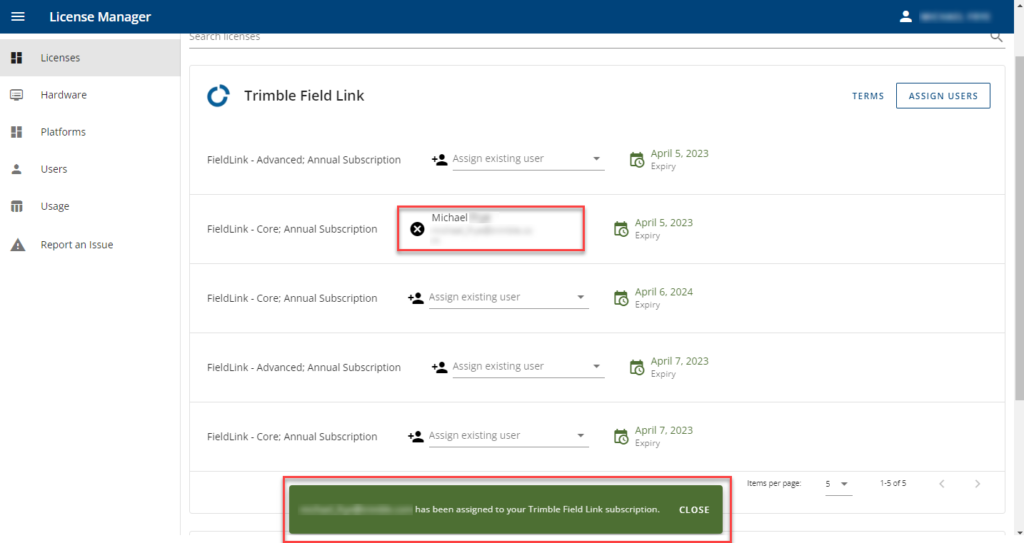Click add-user icon on first Advanced subscription row

tap(440, 159)
